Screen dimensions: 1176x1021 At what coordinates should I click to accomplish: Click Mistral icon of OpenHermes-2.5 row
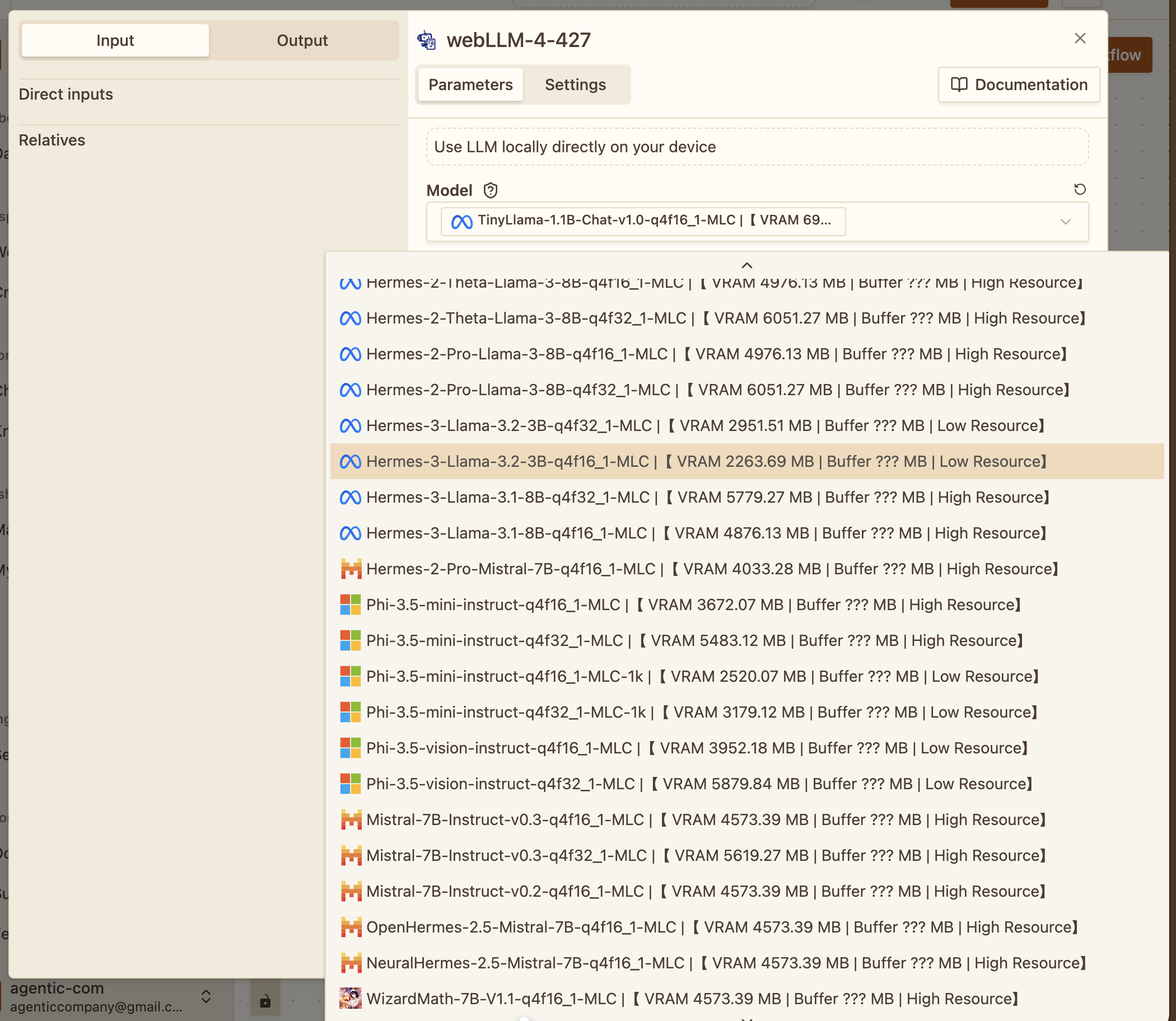click(351, 928)
